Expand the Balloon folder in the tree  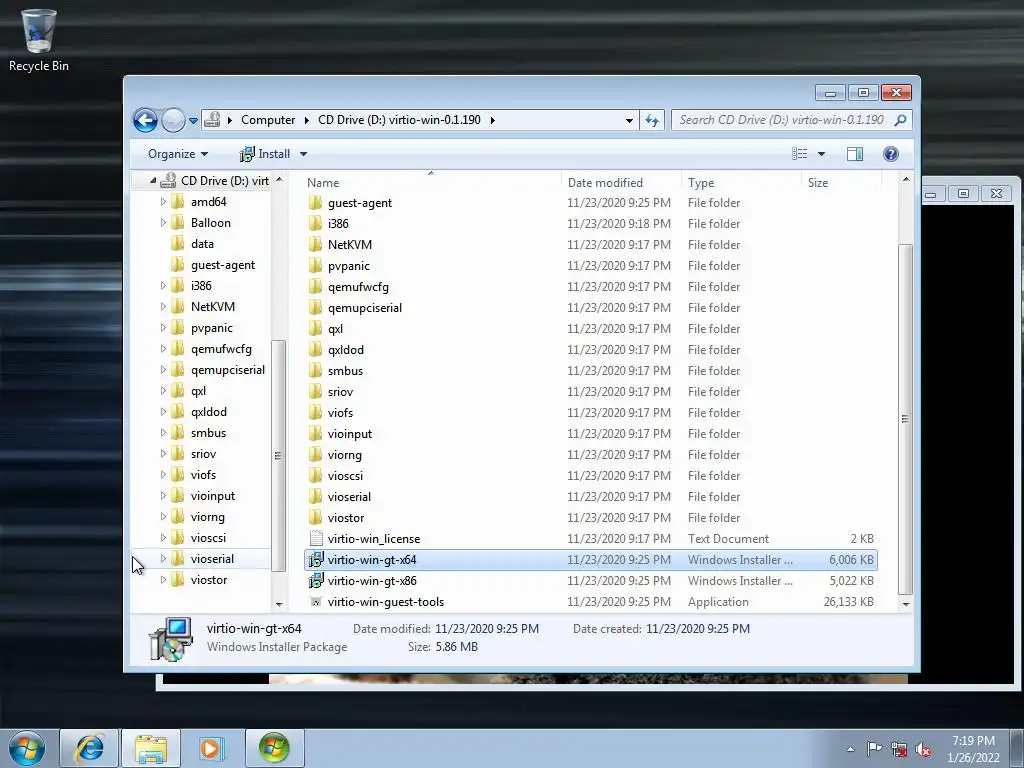pos(163,223)
